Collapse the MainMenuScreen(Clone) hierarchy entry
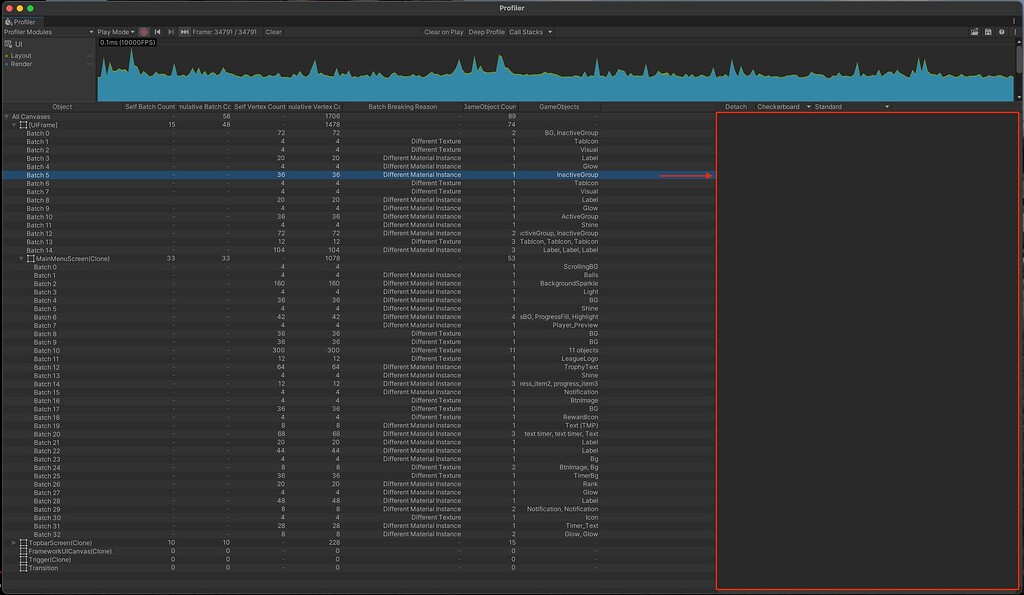The image size is (1024, 595). (20, 258)
